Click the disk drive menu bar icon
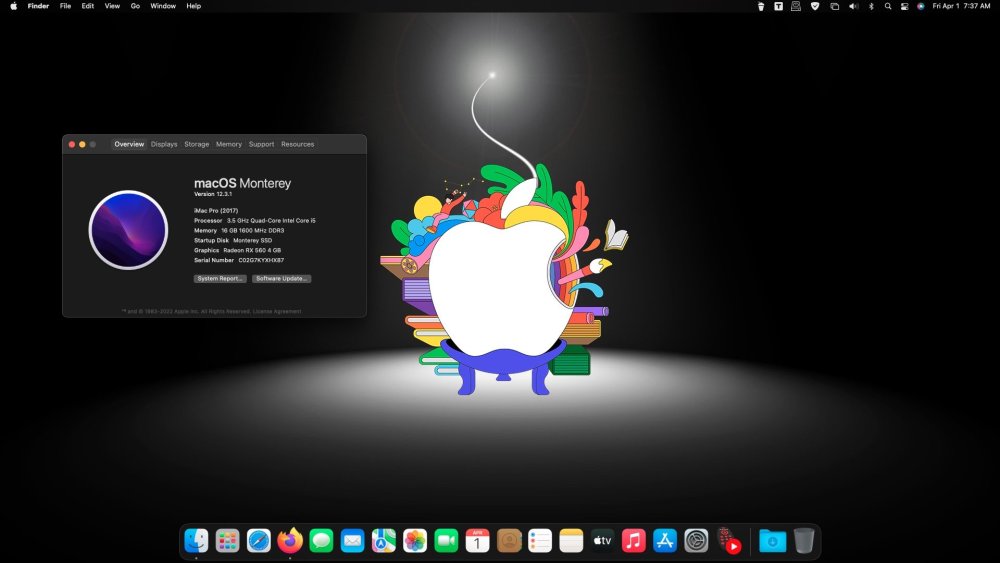Screen dimensions: 1000x563 [x=796, y=6]
